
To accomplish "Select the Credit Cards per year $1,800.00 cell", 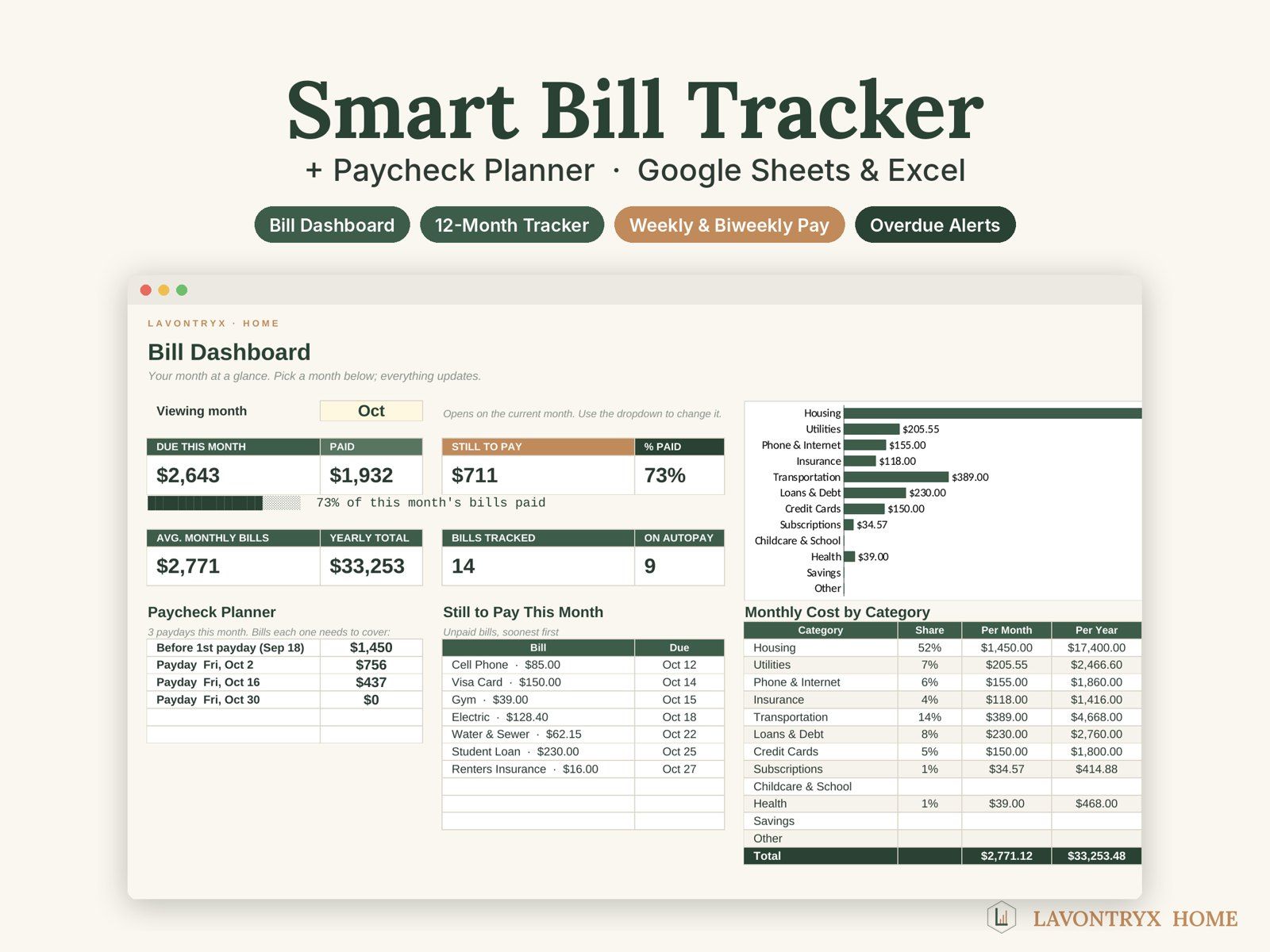I will click(1096, 752).
